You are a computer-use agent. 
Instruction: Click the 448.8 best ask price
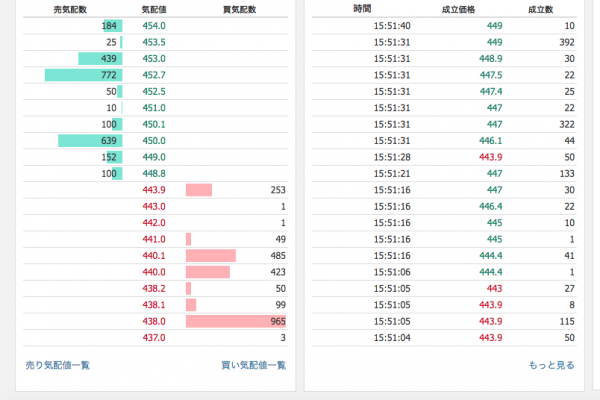click(x=154, y=173)
